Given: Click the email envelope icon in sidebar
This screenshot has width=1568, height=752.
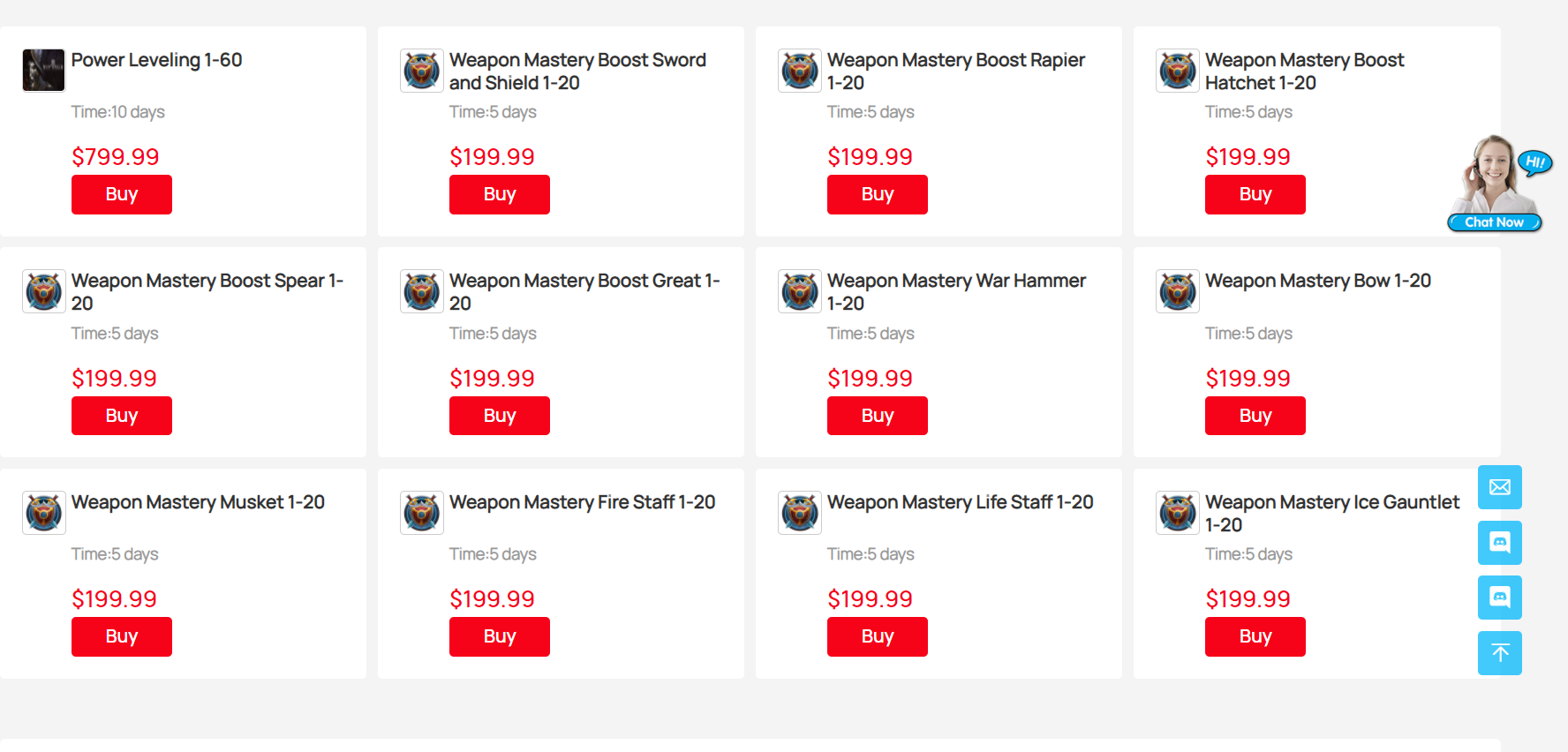Looking at the screenshot, I should point(1499,487).
